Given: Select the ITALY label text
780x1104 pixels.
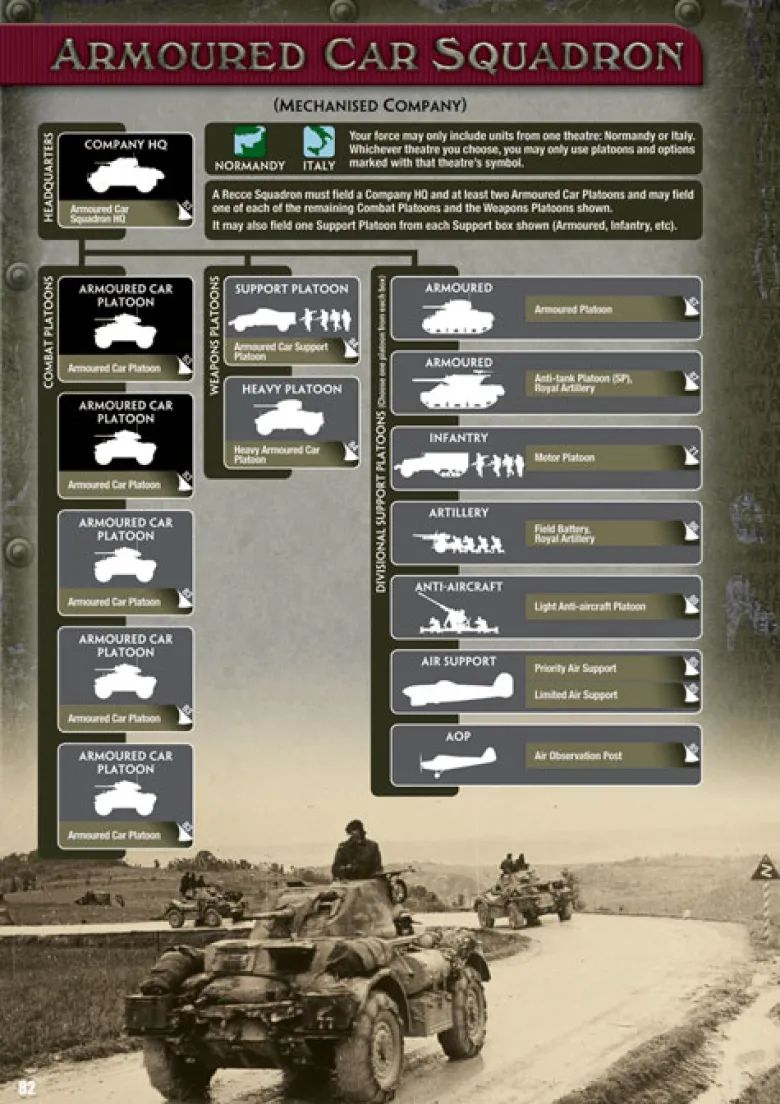Looking at the screenshot, I should (x=319, y=165).
